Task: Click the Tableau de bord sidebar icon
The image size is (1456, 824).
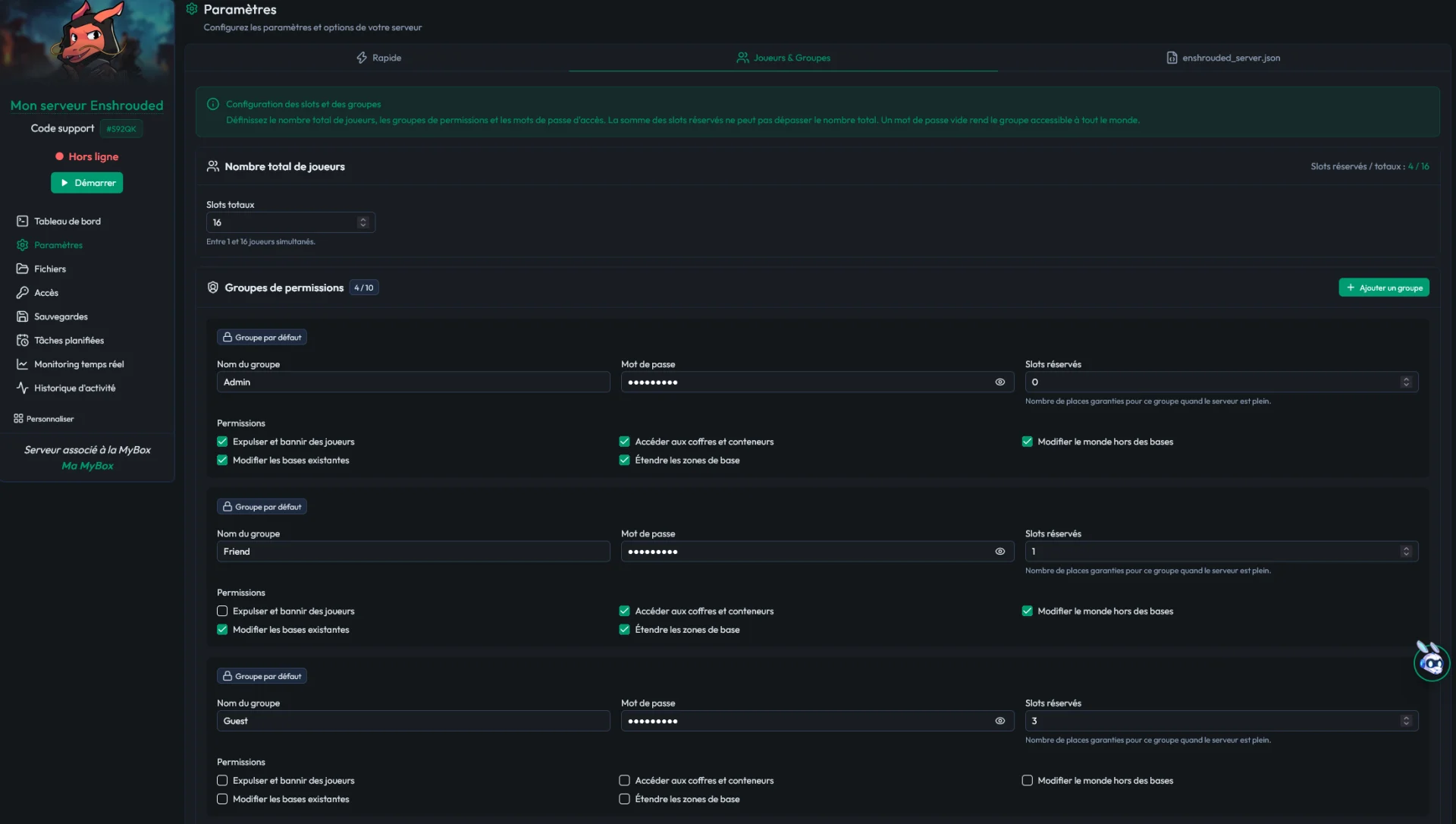Action: tap(23, 221)
